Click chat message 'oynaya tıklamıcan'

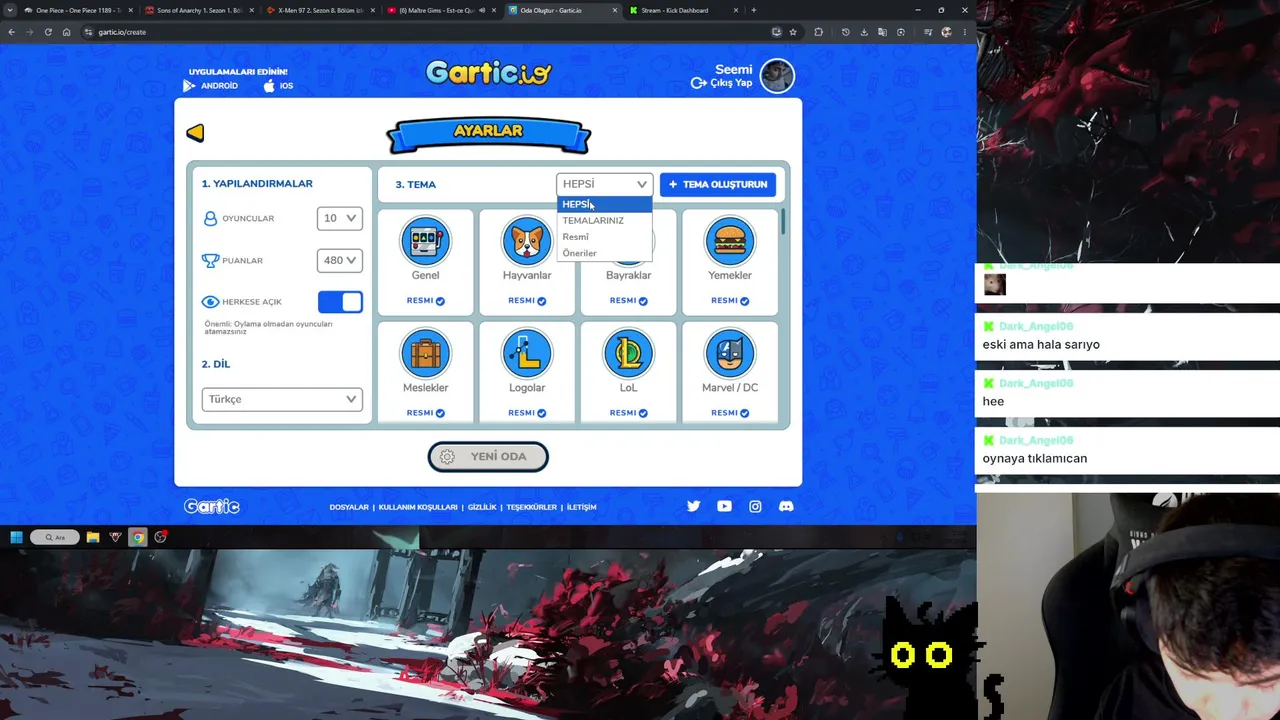pyautogui.click(x=1034, y=458)
